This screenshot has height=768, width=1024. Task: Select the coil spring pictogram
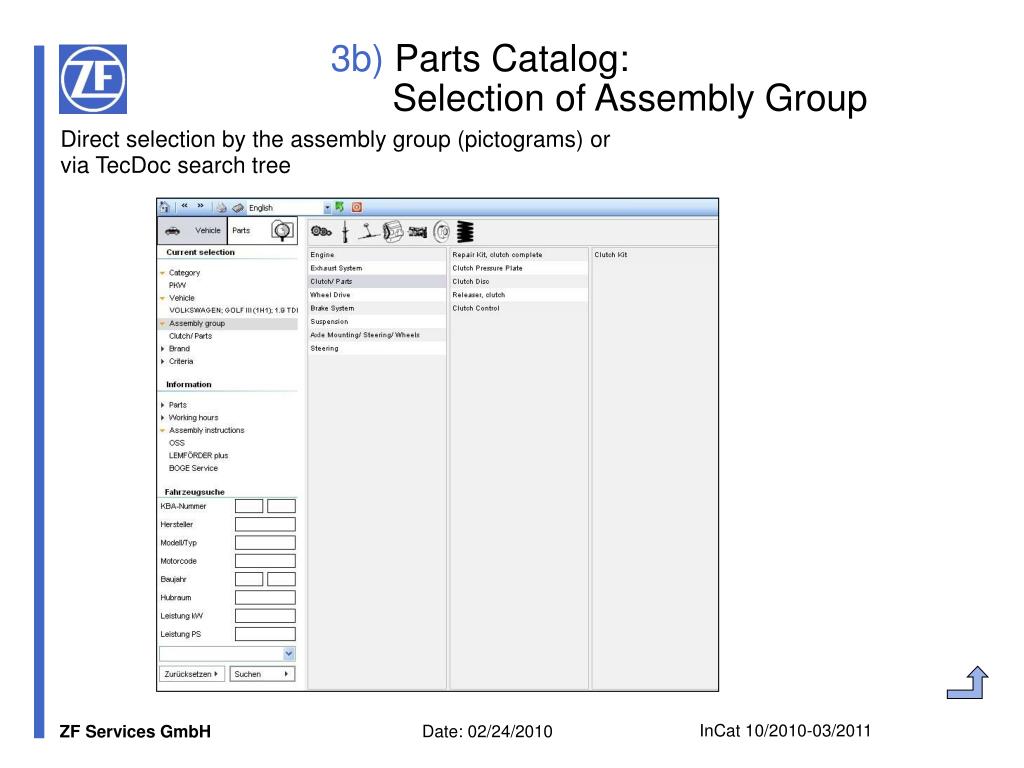(x=465, y=231)
